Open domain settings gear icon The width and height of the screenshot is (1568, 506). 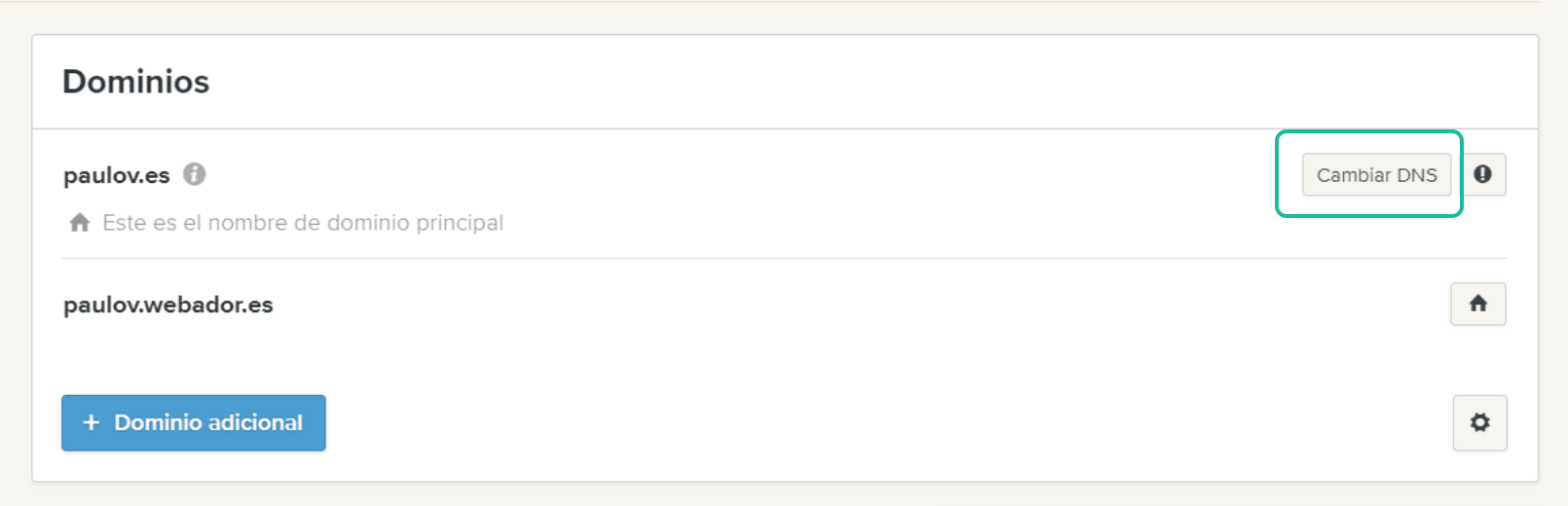1479,422
